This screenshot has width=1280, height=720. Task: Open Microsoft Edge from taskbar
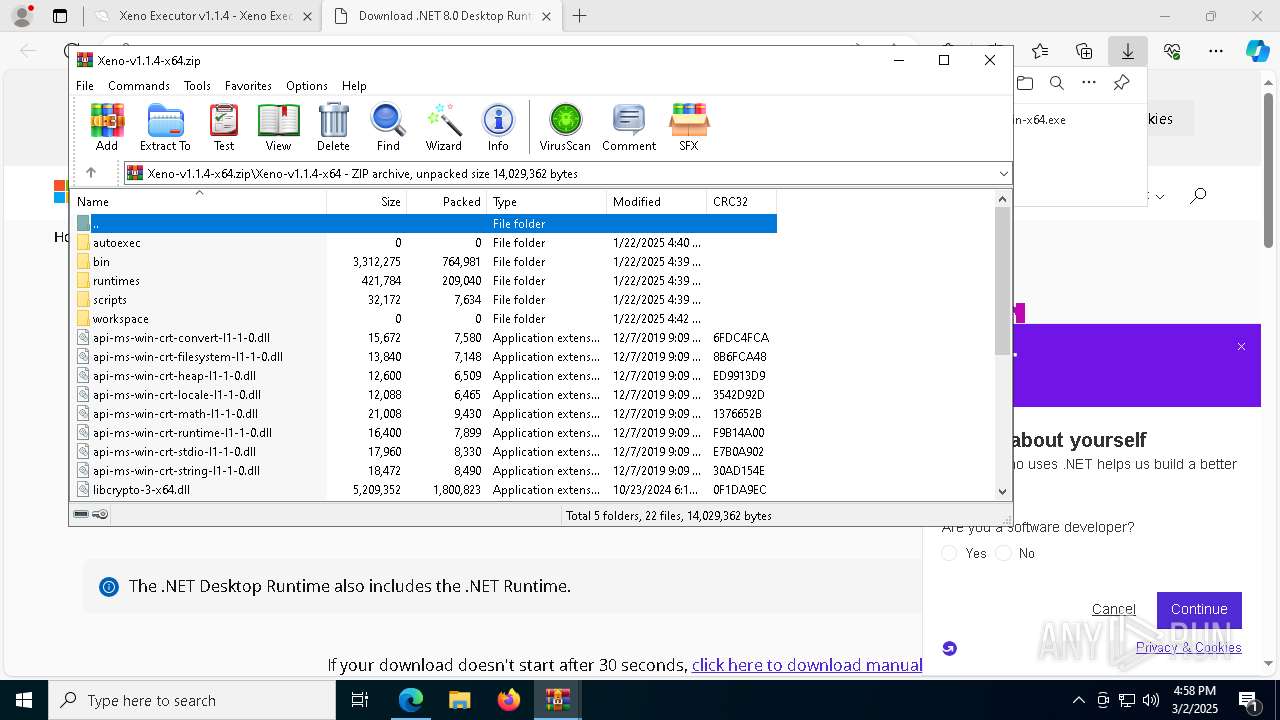click(x=411, y=700)
